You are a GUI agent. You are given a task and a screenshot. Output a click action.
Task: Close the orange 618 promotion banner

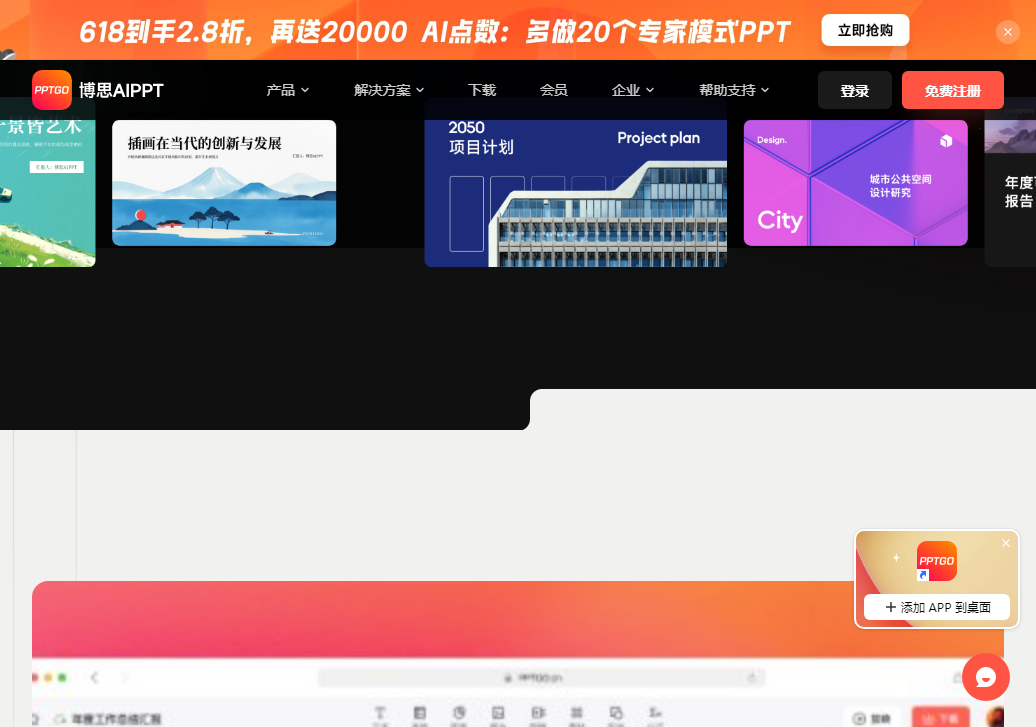1008,32
